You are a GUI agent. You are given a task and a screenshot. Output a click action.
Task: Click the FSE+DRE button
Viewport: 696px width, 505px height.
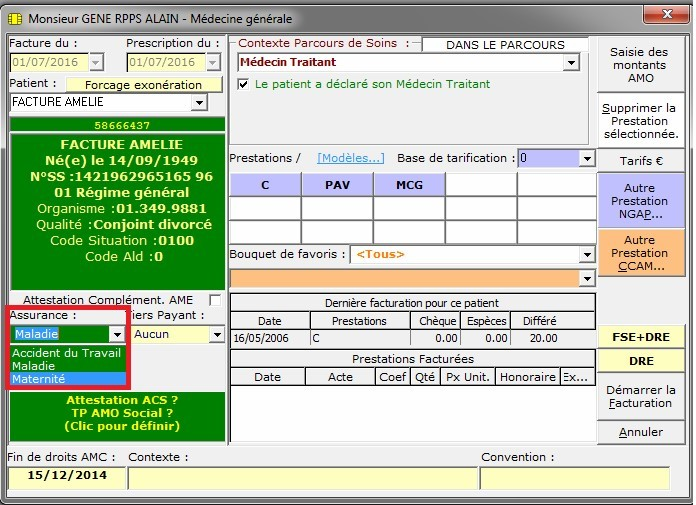[x=640, y=337]
